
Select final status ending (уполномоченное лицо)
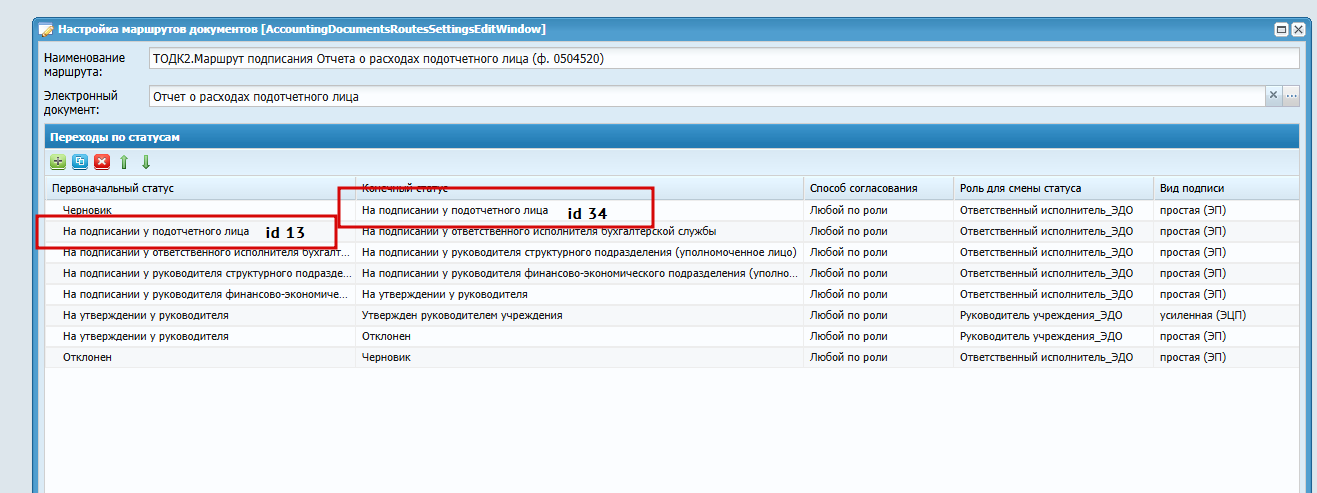pyautogui.click(x=579, y=252)
